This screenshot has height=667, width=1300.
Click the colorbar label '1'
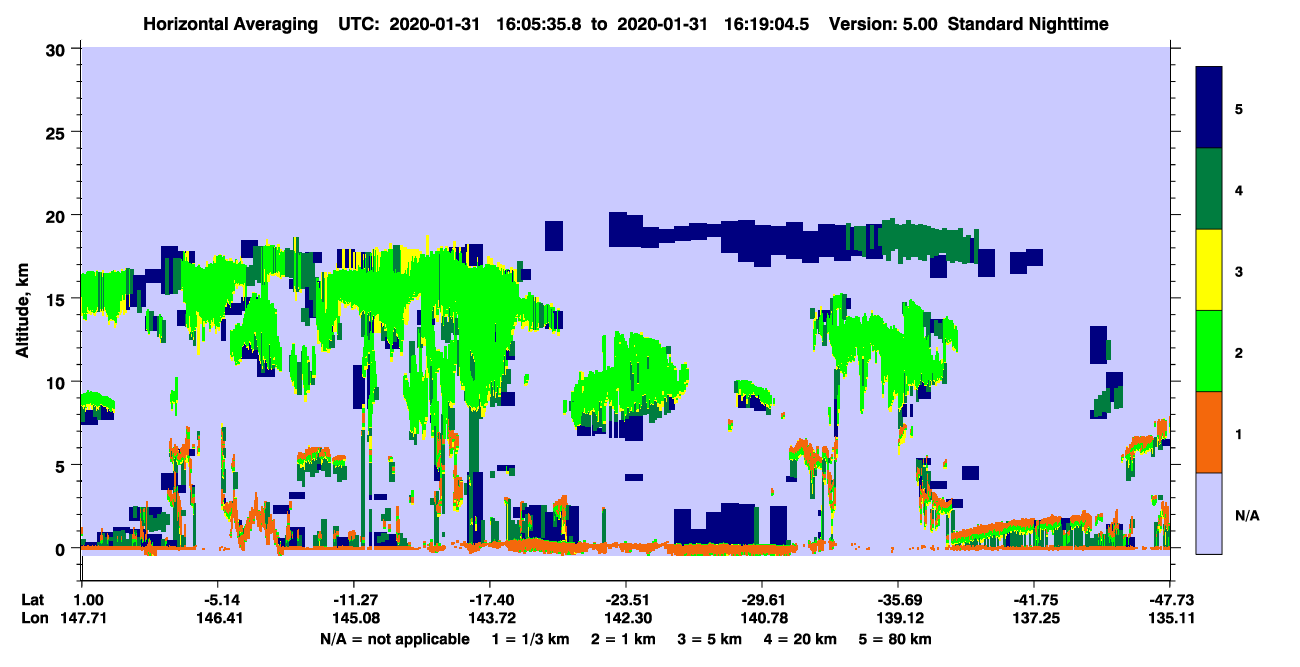[x=1239, y=434]
